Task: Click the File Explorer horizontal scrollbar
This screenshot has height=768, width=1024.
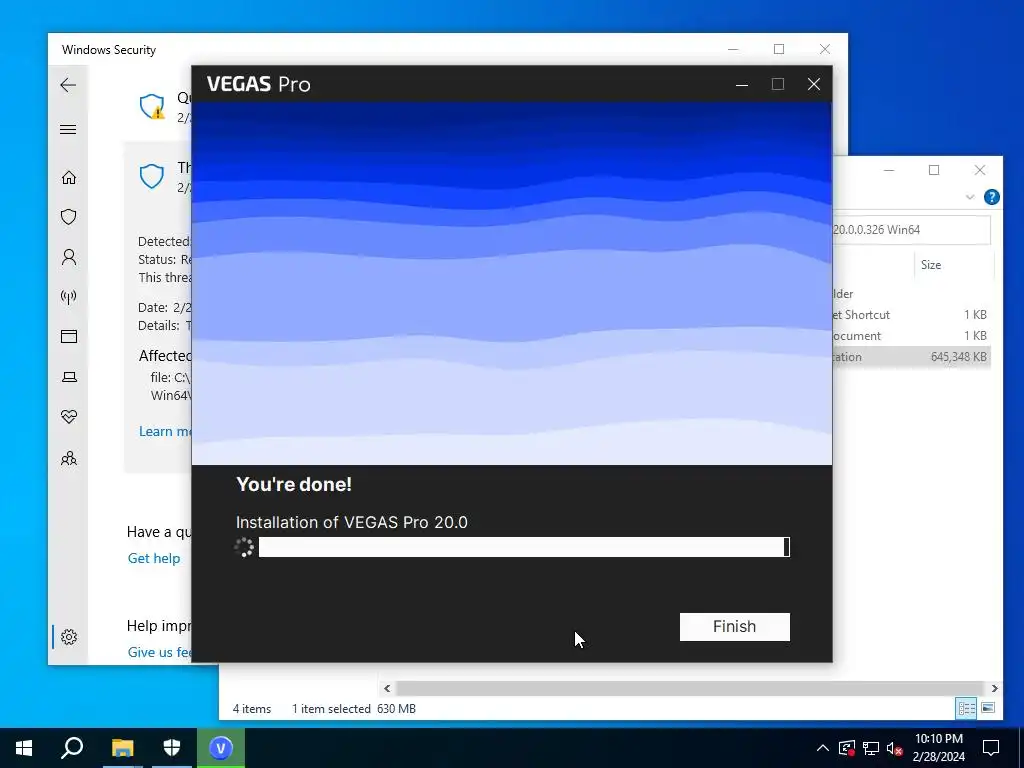Action: 690,688
